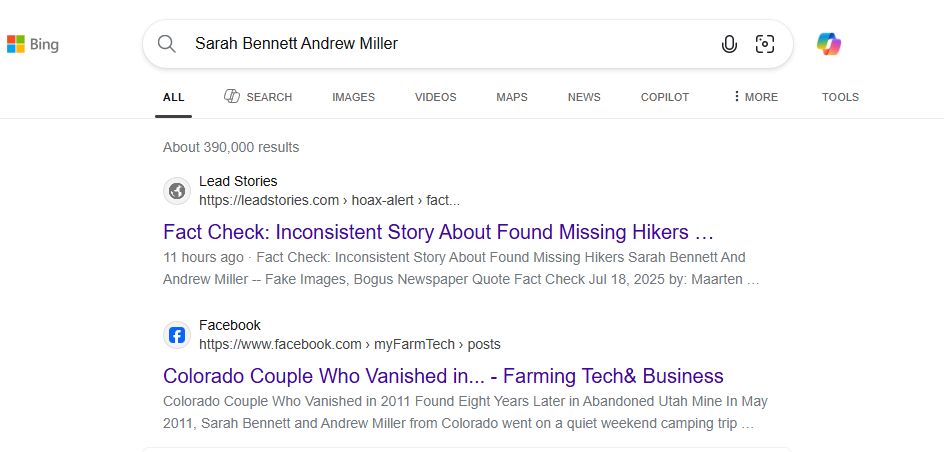Open Colorado Couple Who Vanished result
Image resolution: width=944 pixels, height=452 pixels.
443,376
